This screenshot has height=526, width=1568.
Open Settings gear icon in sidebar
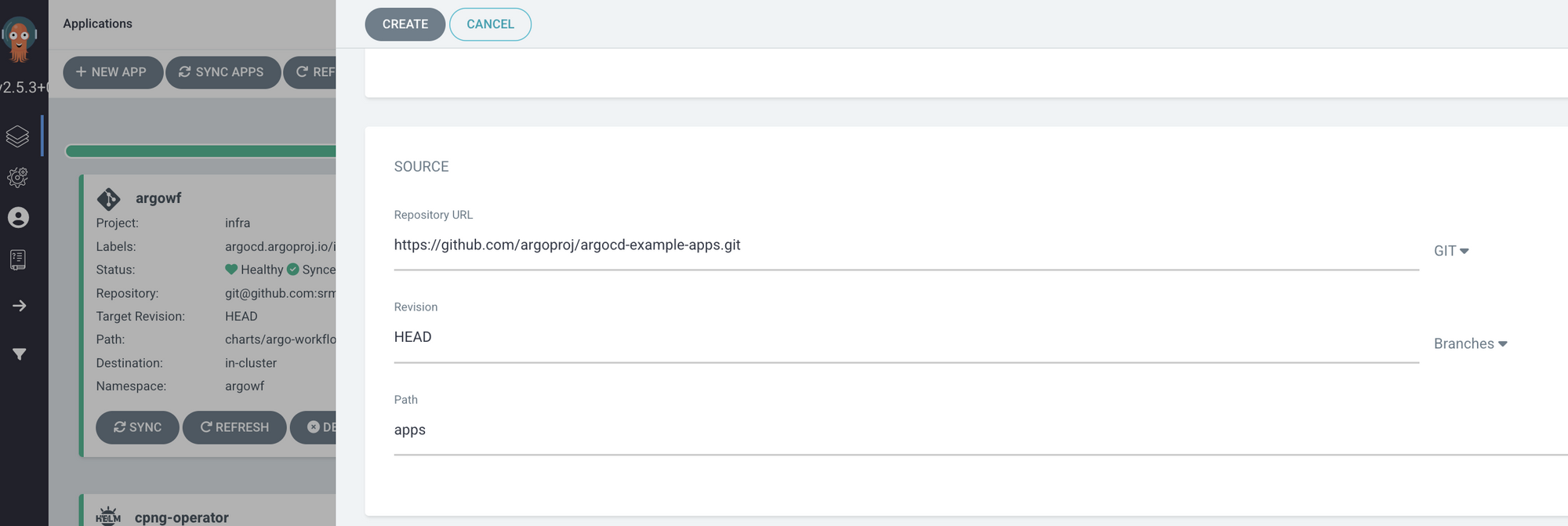tap(18, 177)
